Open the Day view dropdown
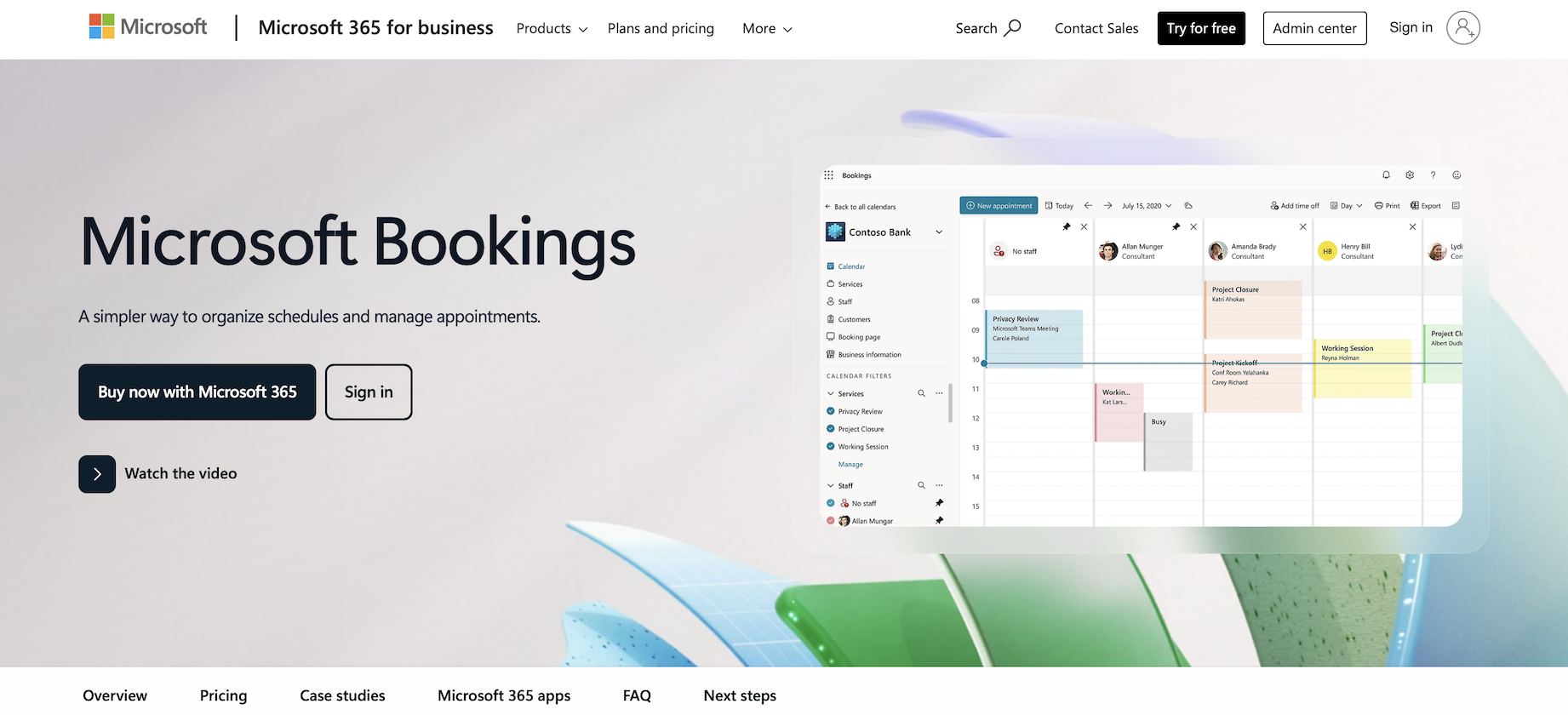This screenshot has width=1568, height=715. point(1347,206)
